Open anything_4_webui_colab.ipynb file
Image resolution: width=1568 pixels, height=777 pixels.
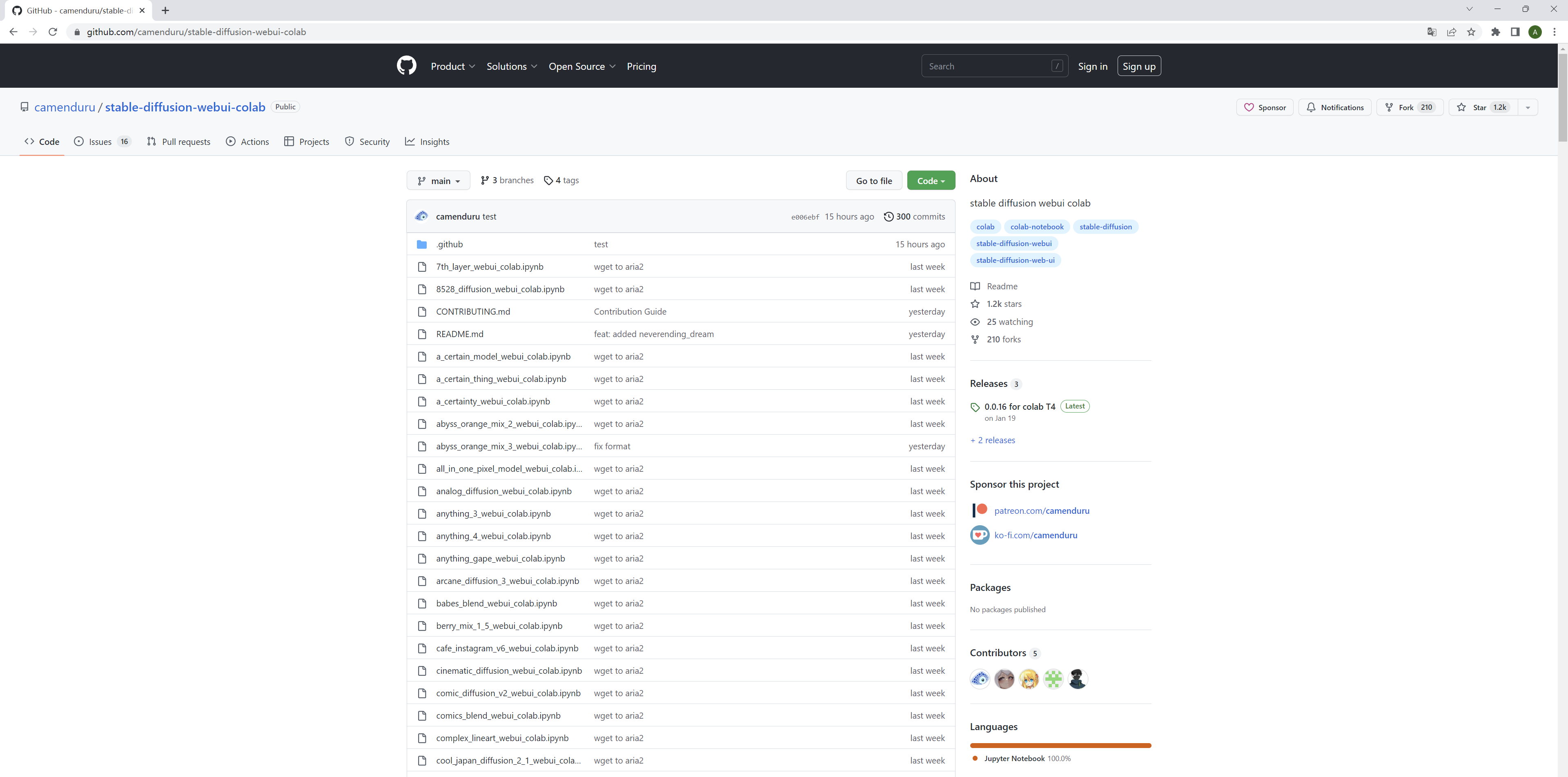[493, 536]
